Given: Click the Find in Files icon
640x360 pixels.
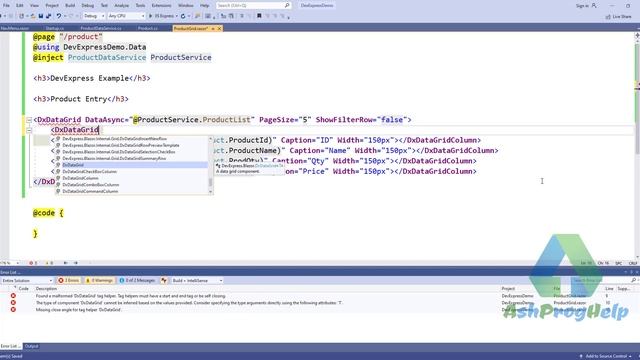Looking at the screenshot, I should click(x=198, y=16).
